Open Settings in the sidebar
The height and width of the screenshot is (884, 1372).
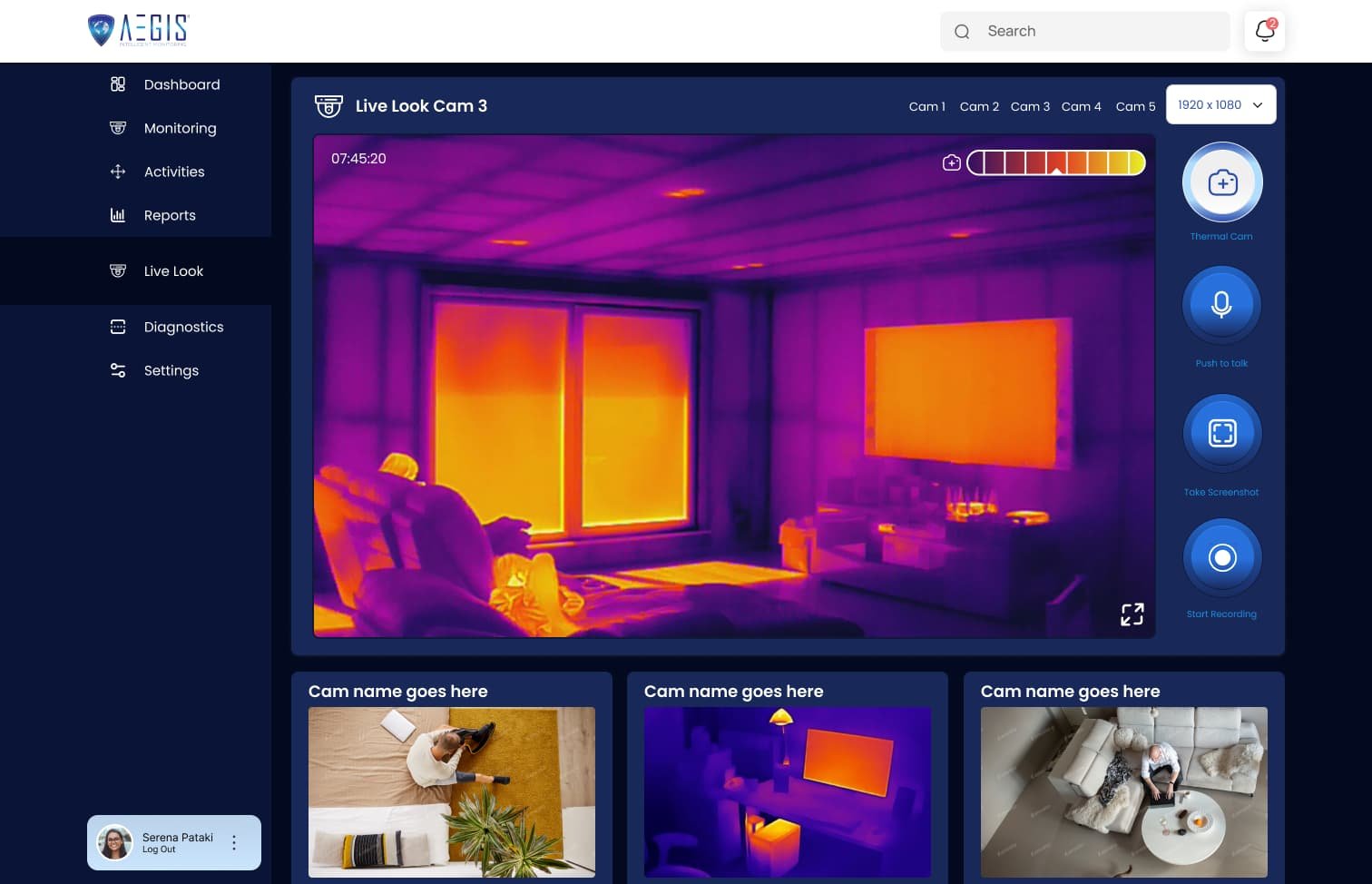[171, 370]
